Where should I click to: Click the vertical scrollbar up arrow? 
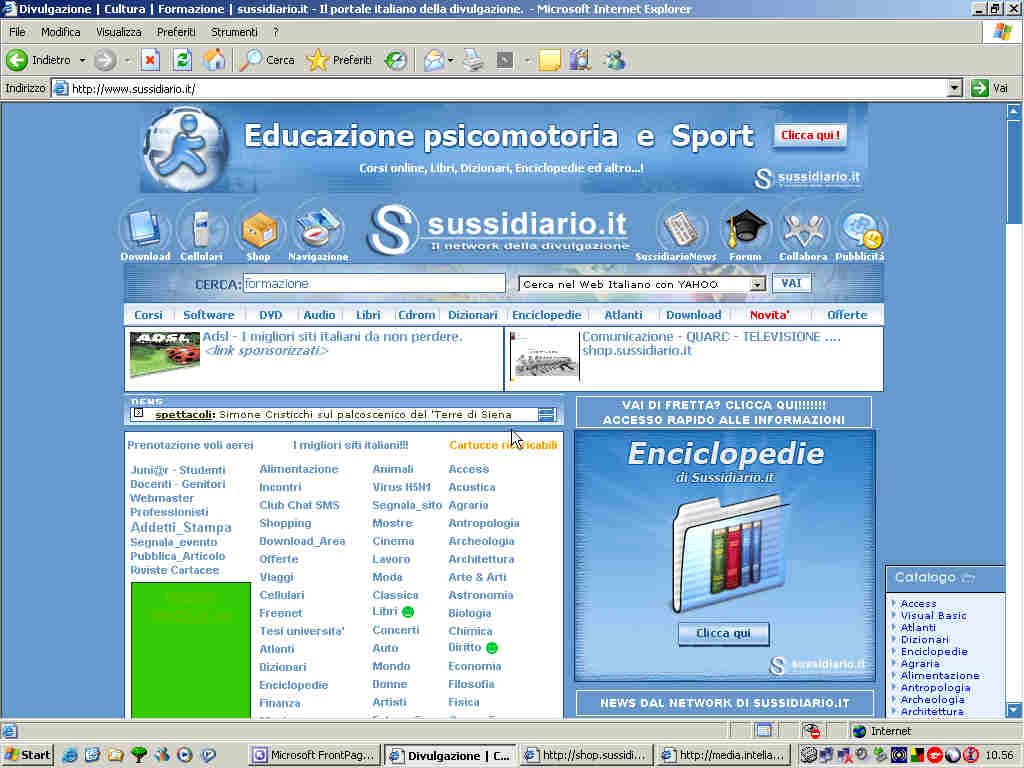[1014, 112]
